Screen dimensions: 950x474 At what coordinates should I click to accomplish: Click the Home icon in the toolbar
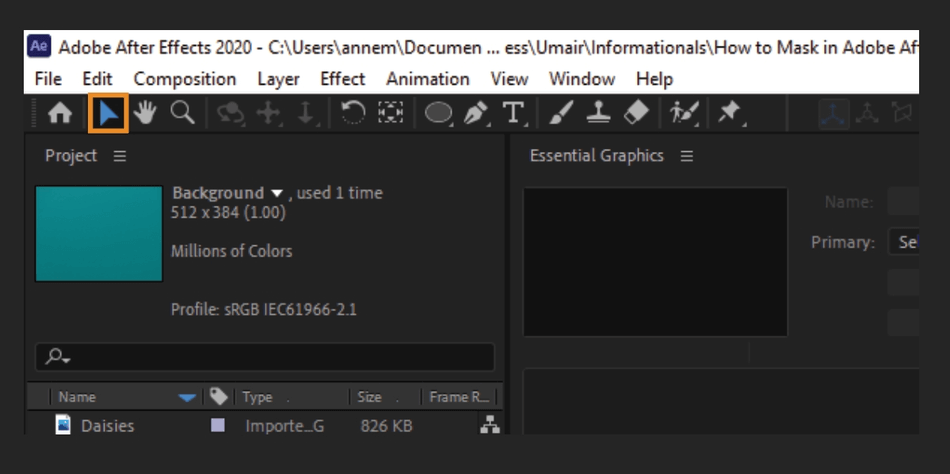59,113
